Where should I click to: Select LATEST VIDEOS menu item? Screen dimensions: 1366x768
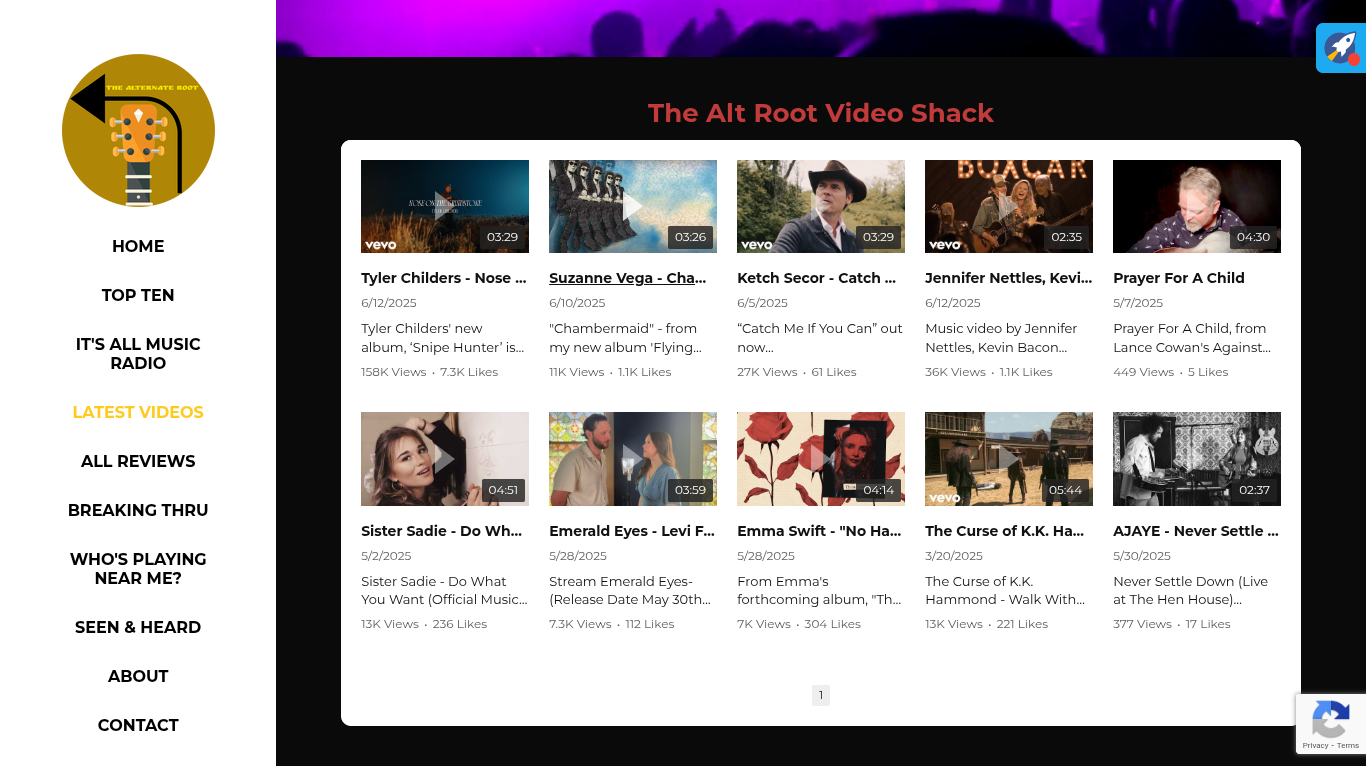click(x=138, y=412)
